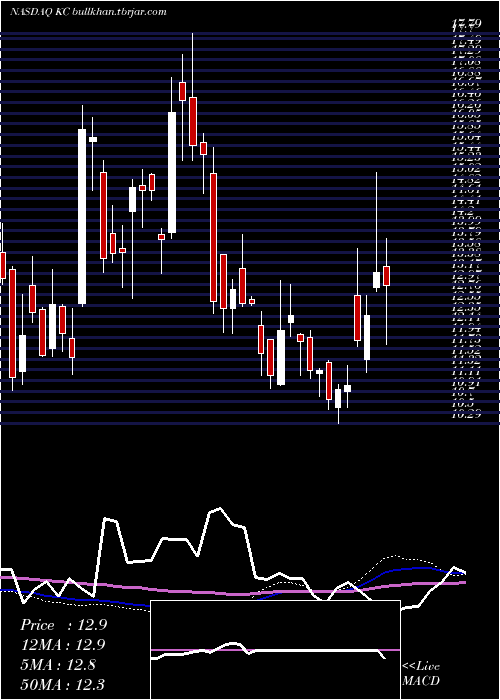The height and width of the screenshot is (700, 500).
Task: Click the NASDAQ KC bullkhan.tbrjar.com title
Action: (x=88, y=12)
